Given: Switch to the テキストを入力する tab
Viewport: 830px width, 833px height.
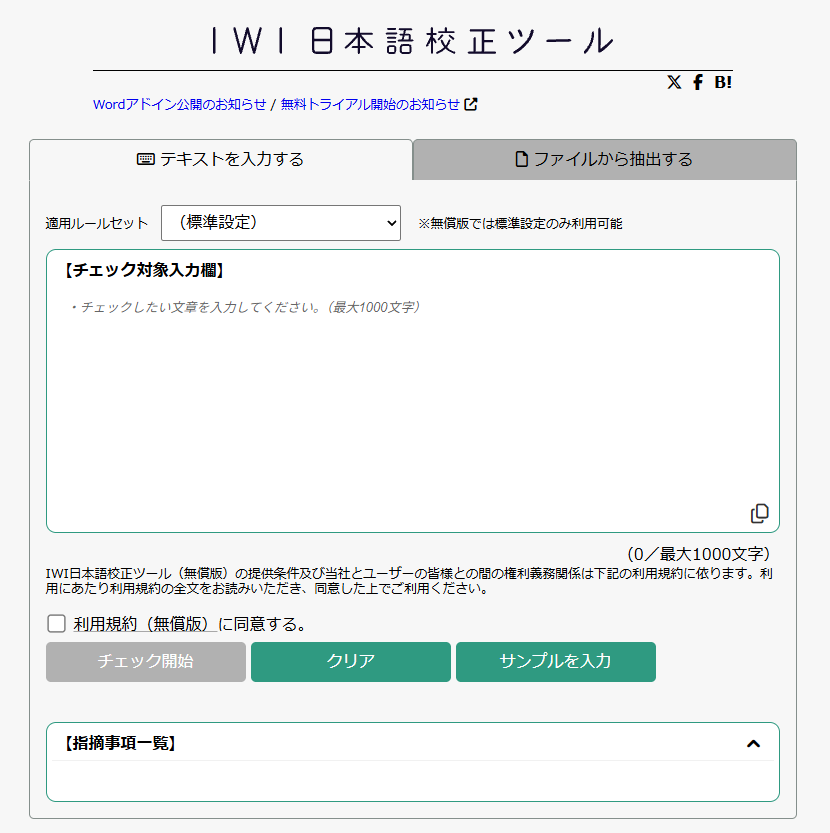Looking at the screenshot, I should point(221,159).
